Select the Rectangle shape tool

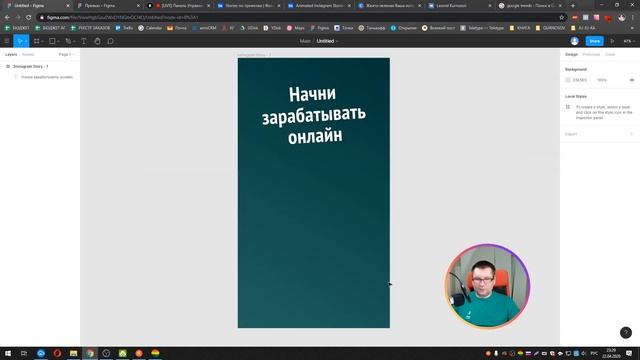click(52, 41)
